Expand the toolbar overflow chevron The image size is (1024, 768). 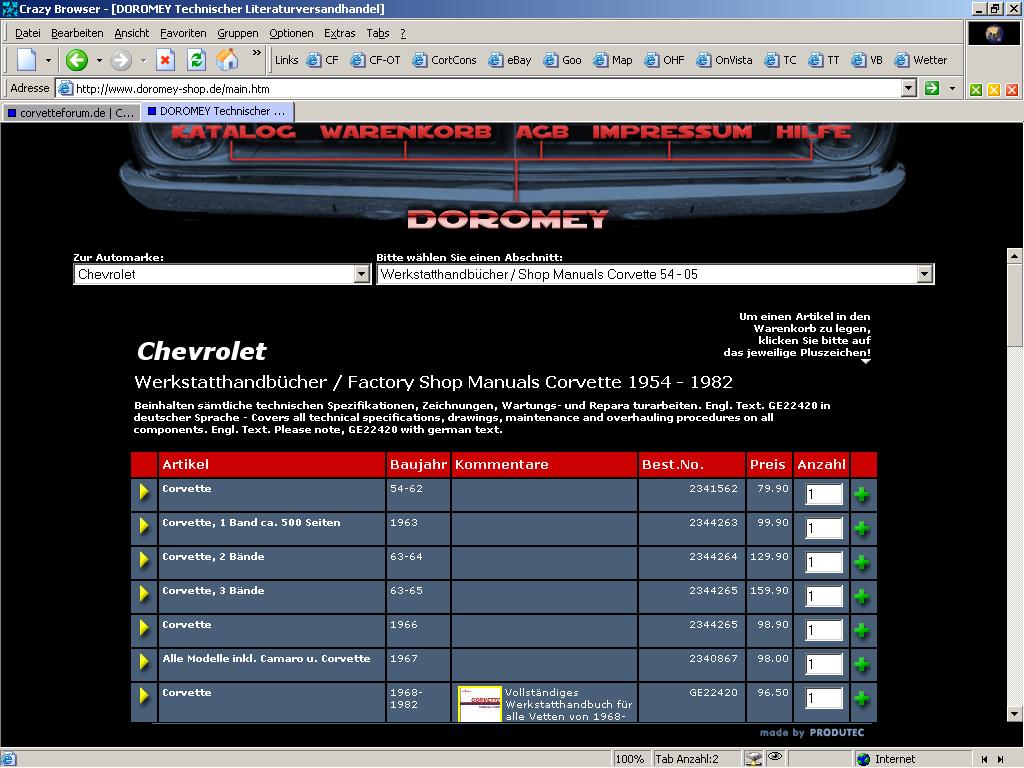(x=257, y=53)
